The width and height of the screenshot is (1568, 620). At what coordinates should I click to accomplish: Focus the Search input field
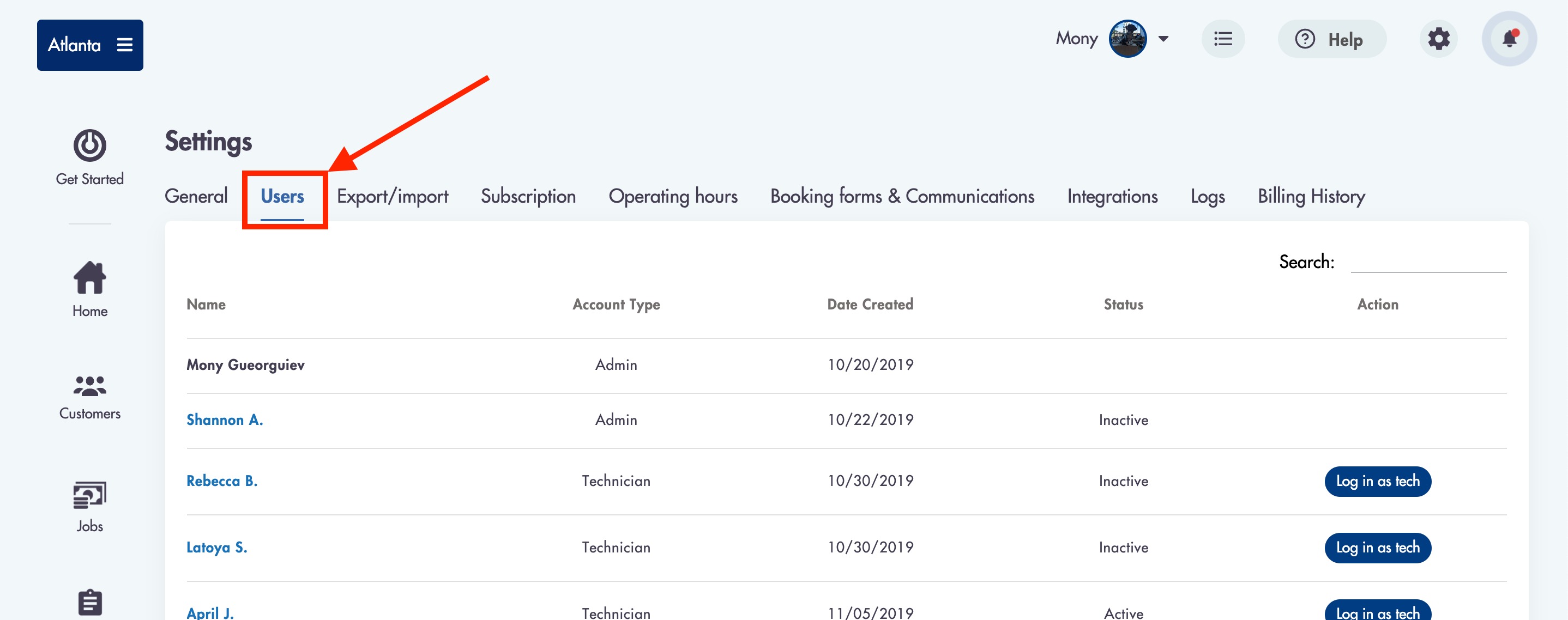(x=1428, y=262)
